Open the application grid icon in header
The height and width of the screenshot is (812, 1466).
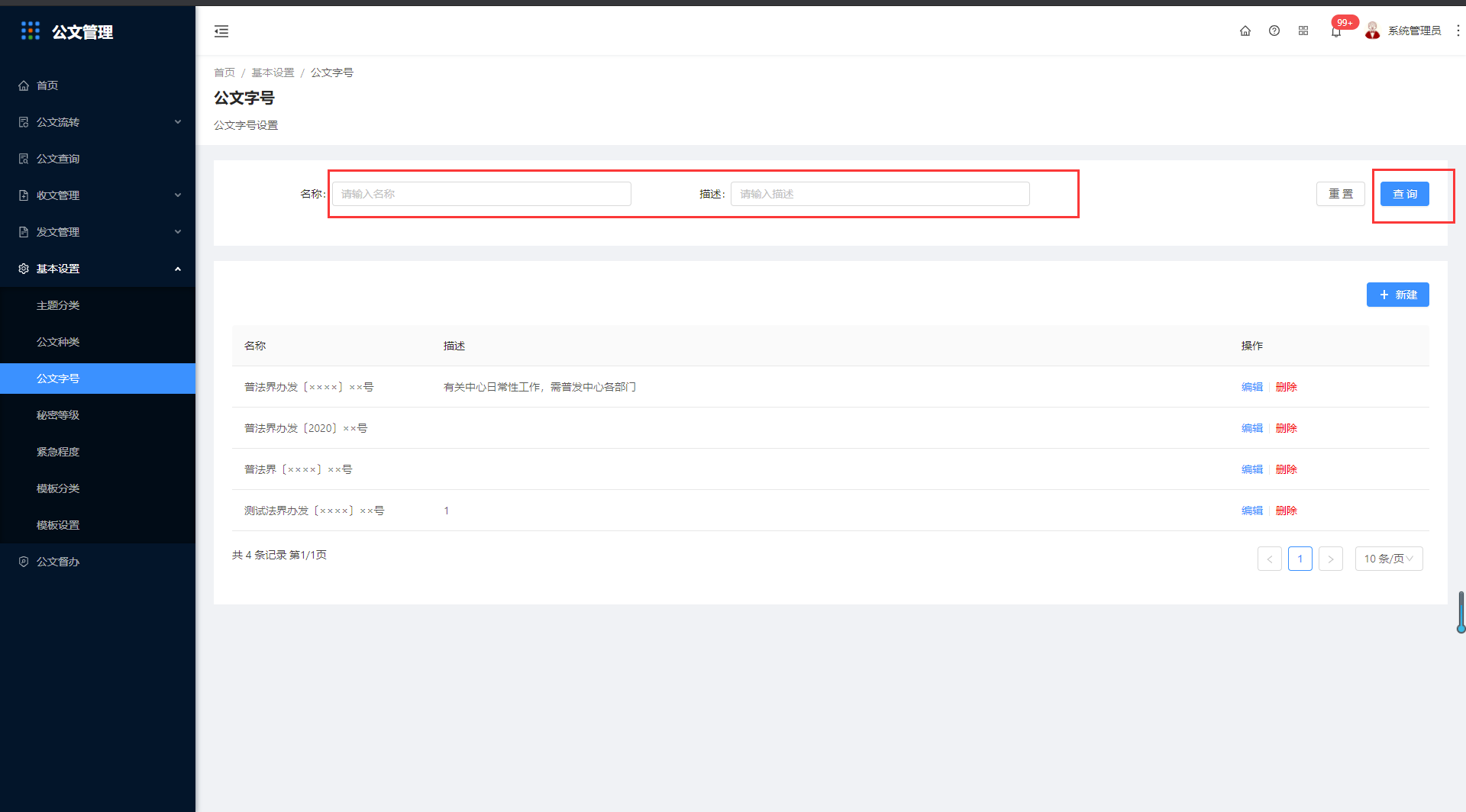pos(1303,31)
